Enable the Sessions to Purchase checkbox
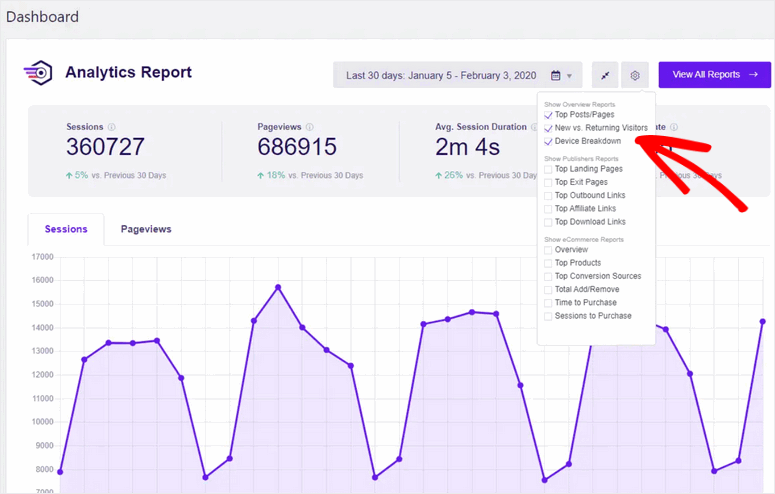Screen dimensions: 775x494 548,316
